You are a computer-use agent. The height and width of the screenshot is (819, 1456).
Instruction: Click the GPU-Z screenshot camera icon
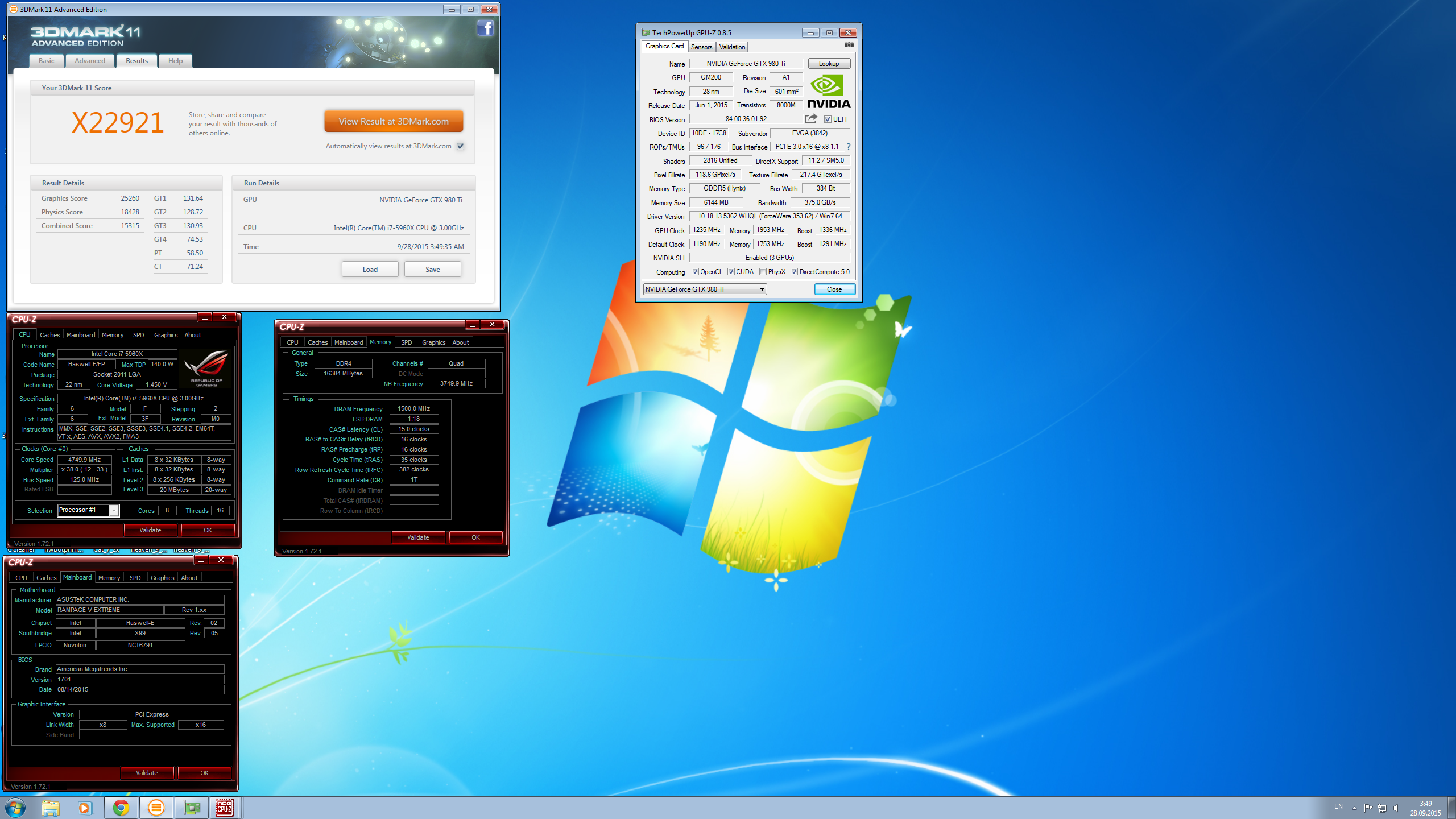pyautogui.click(x=849, y=45)
